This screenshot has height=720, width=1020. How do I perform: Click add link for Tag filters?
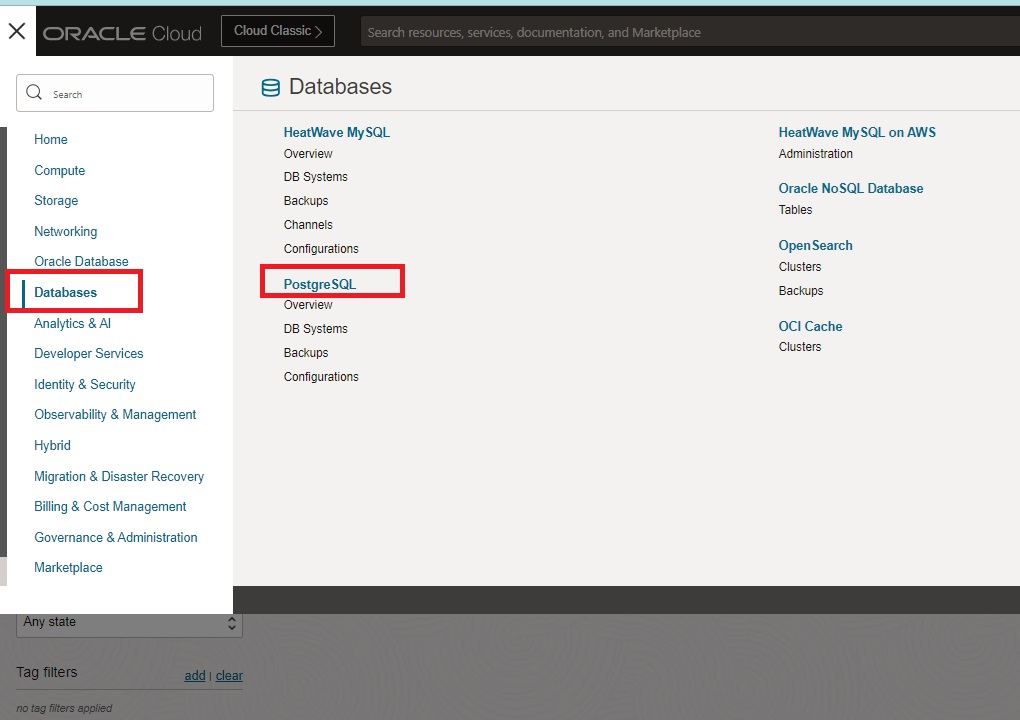(195, 676)
